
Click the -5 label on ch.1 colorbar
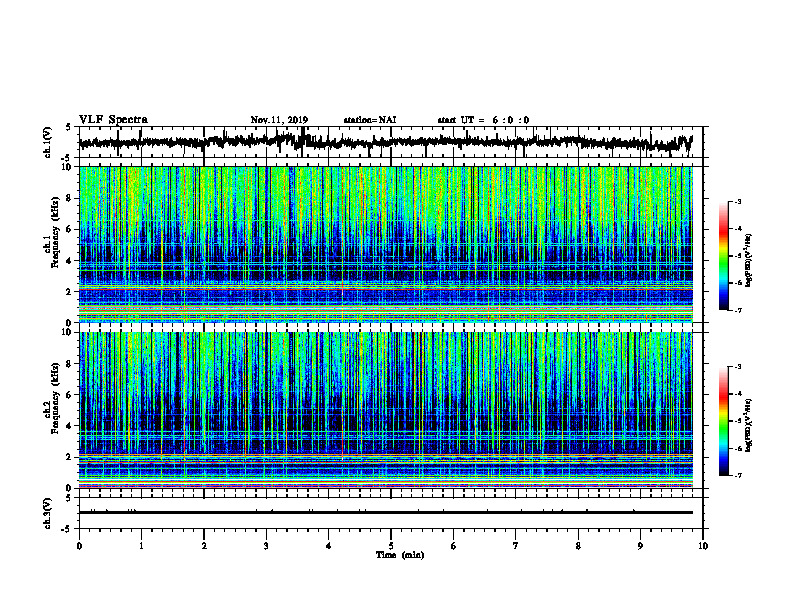[737, 256]
